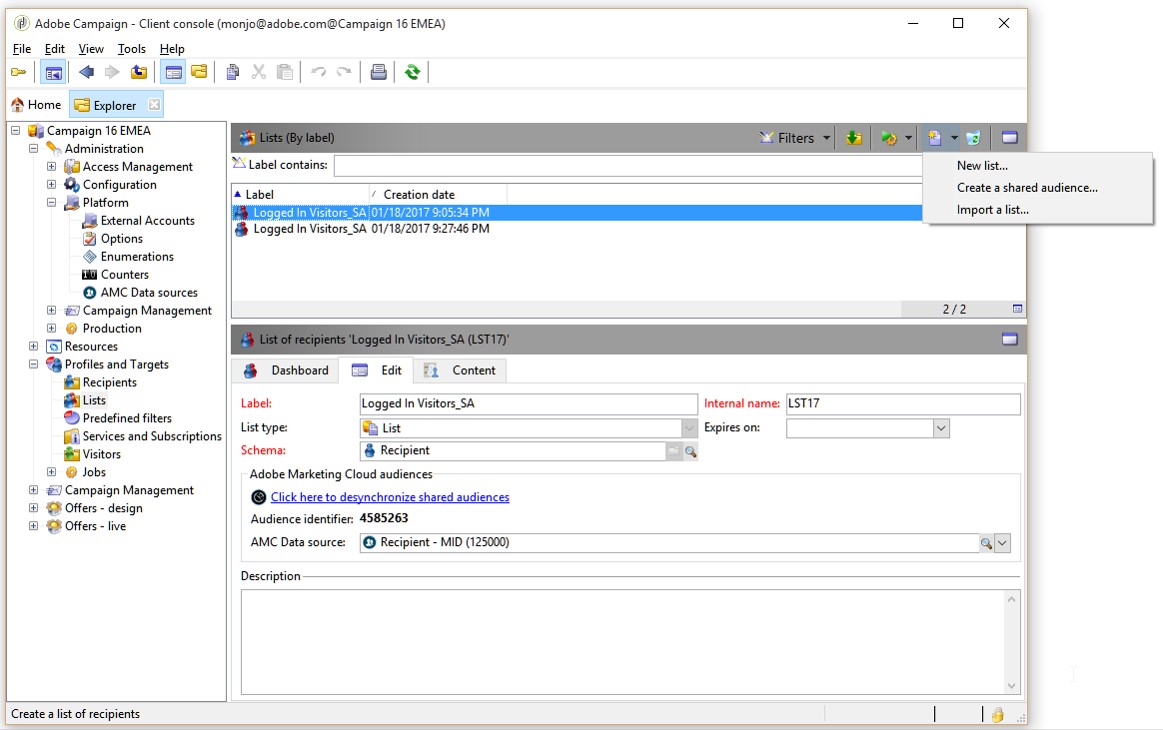Click inside the Description text area
This screenshot has width=1163, height=730.
(x=623, y=642)
